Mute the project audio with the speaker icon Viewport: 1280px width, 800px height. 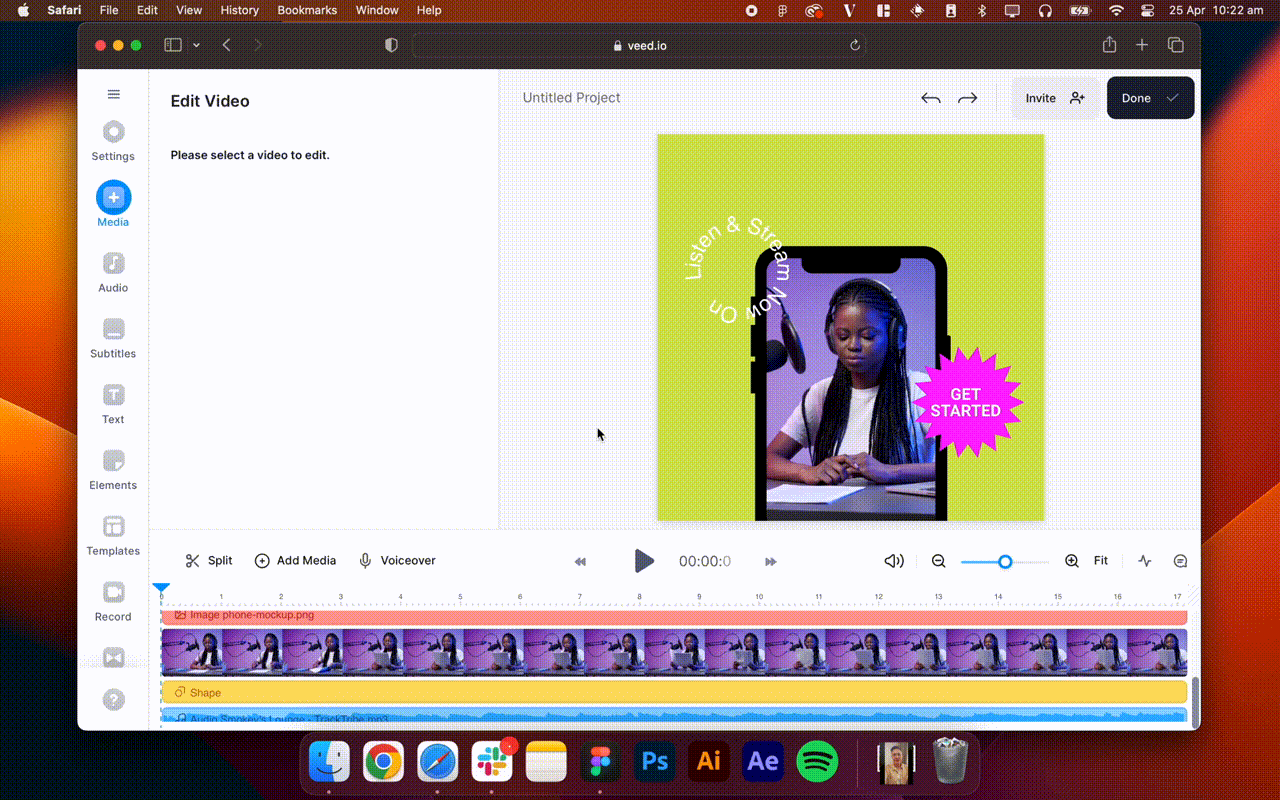pos(893,561)
